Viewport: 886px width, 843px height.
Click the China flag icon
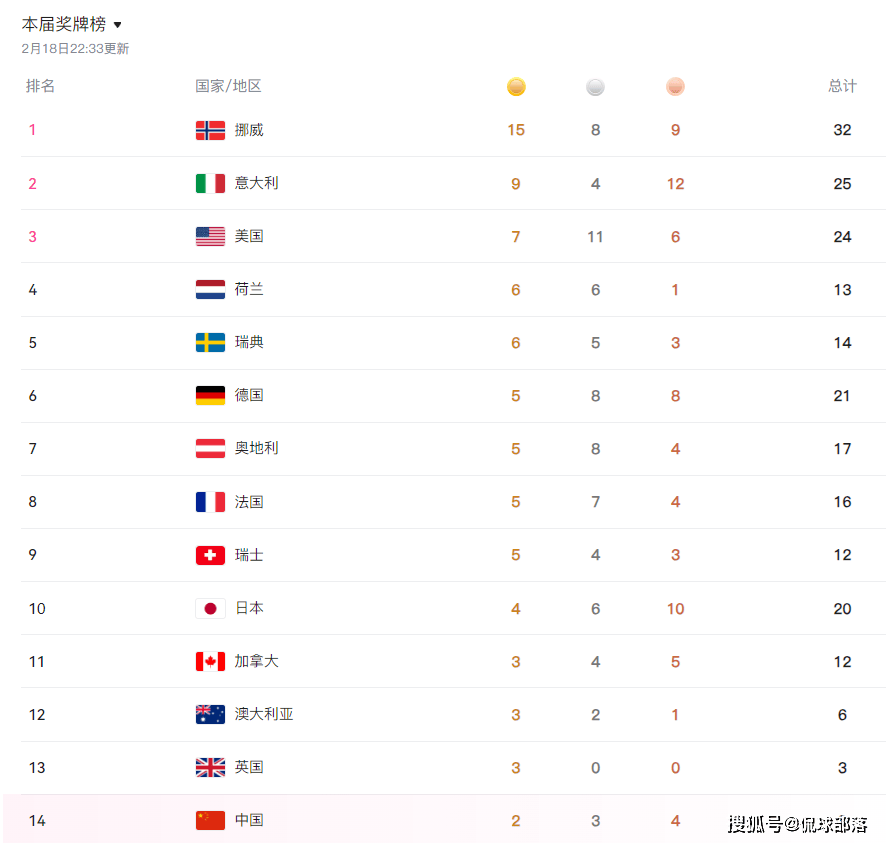[x=210, y=820]
